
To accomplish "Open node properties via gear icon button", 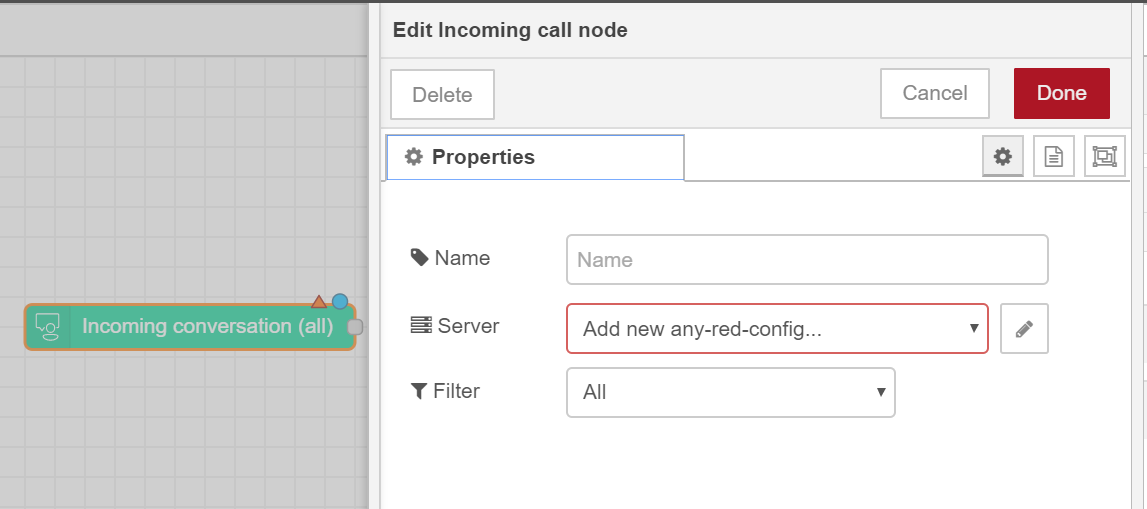I will click(1002, 156).
